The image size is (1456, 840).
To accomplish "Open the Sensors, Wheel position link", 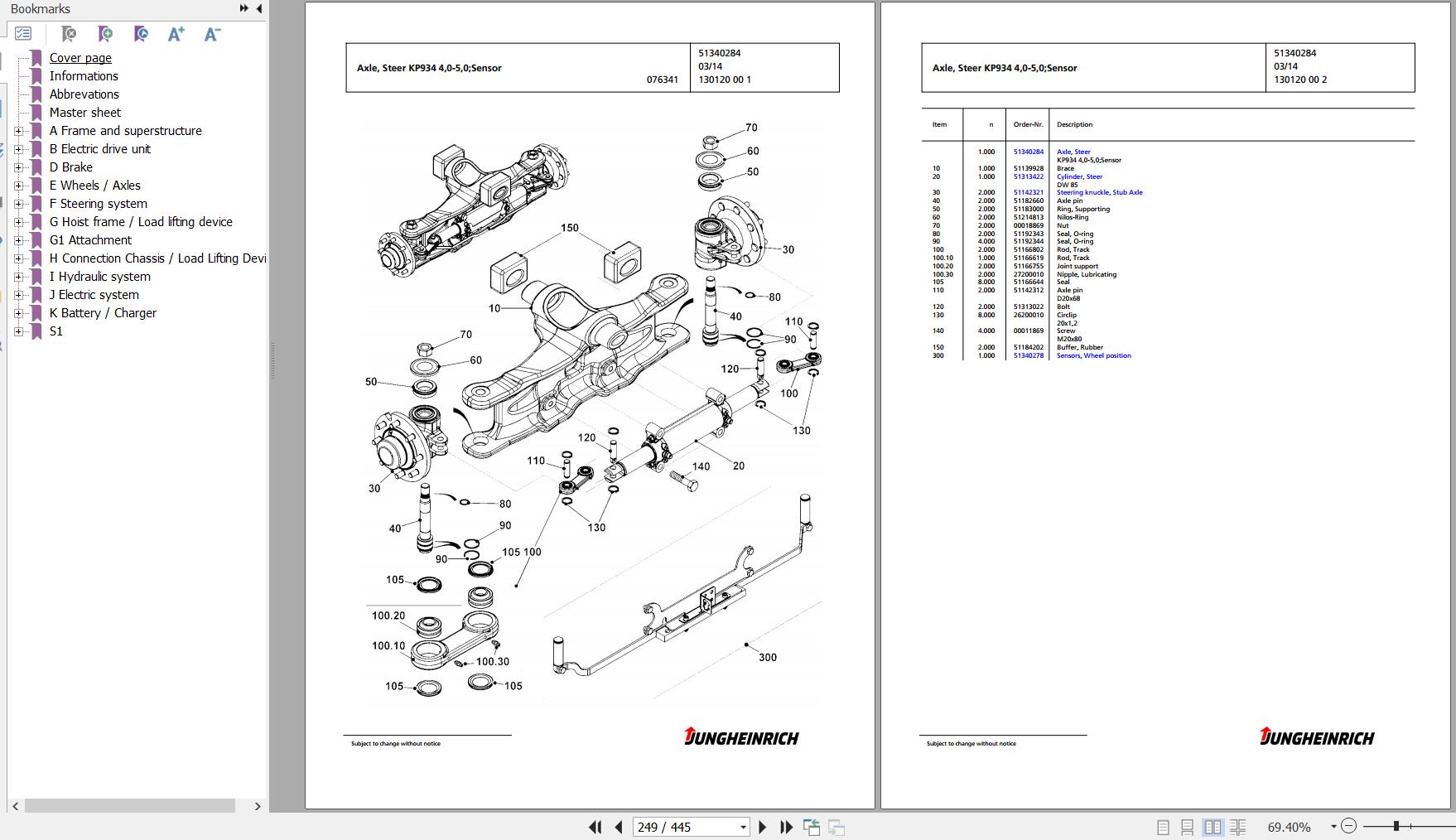I will click(1093, 355).
